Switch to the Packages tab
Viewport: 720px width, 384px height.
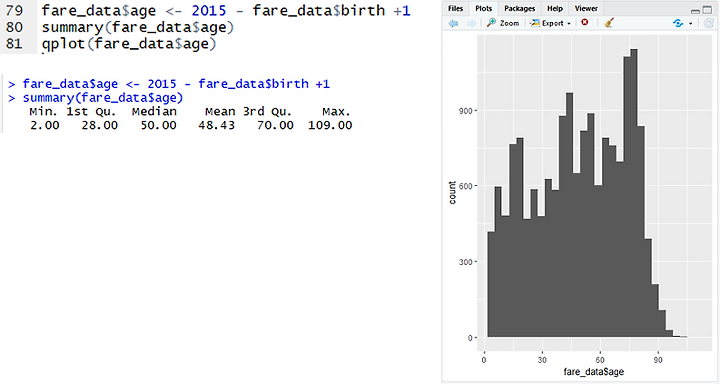519,8
